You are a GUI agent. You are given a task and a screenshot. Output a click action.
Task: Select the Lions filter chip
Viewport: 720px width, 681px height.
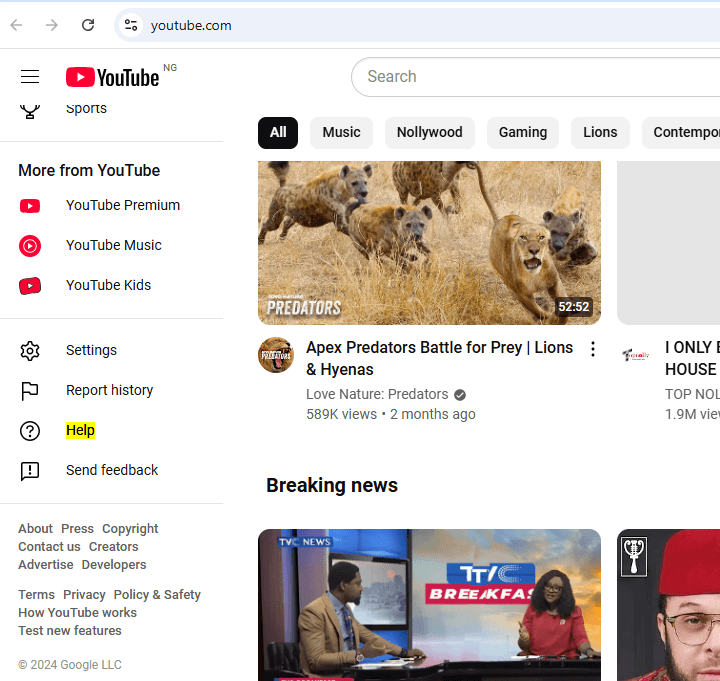pyautogui.click(x=600, y=133)
